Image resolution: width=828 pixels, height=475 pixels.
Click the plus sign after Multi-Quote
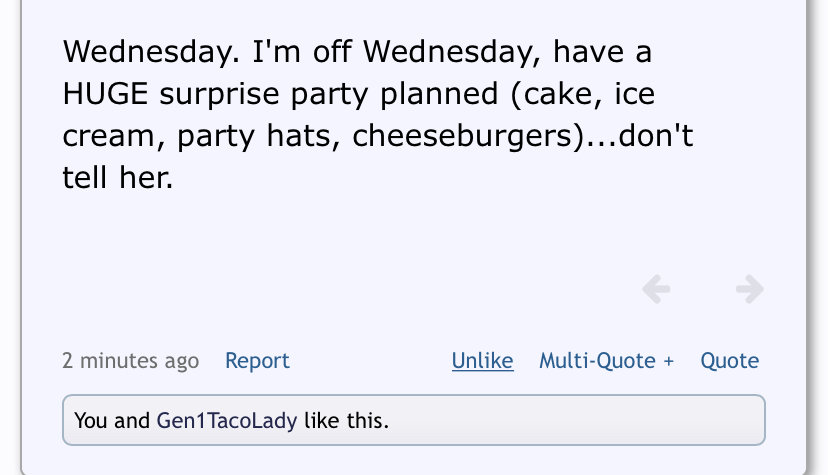pos(669,361)
